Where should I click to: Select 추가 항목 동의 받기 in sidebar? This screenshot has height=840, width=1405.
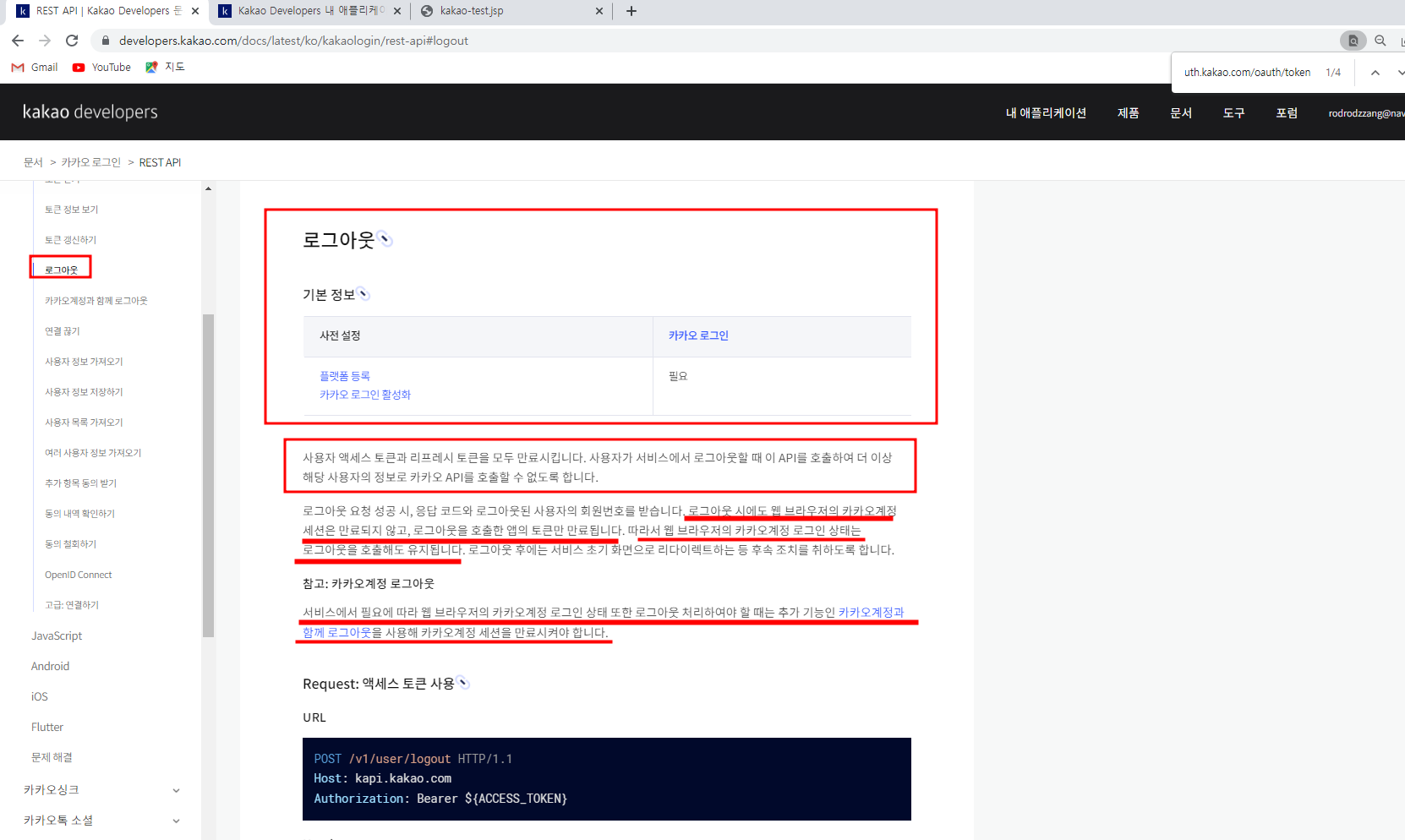[x=81, y=483]
